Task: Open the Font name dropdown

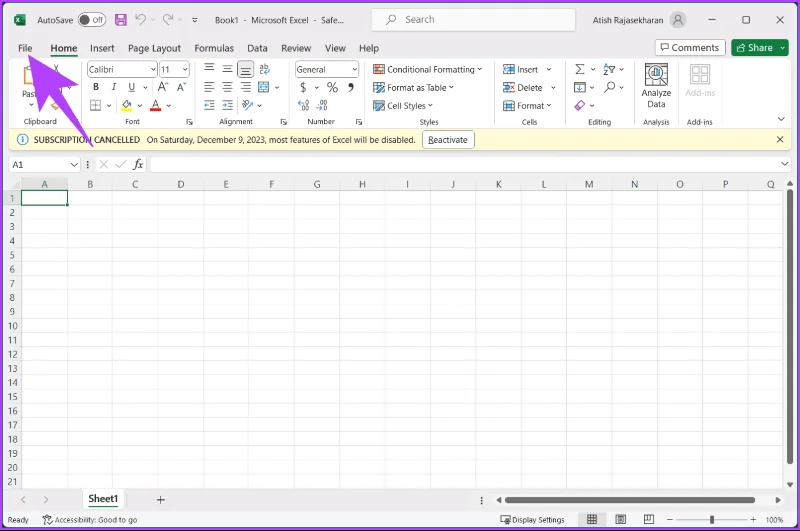Action: (153, 69)
